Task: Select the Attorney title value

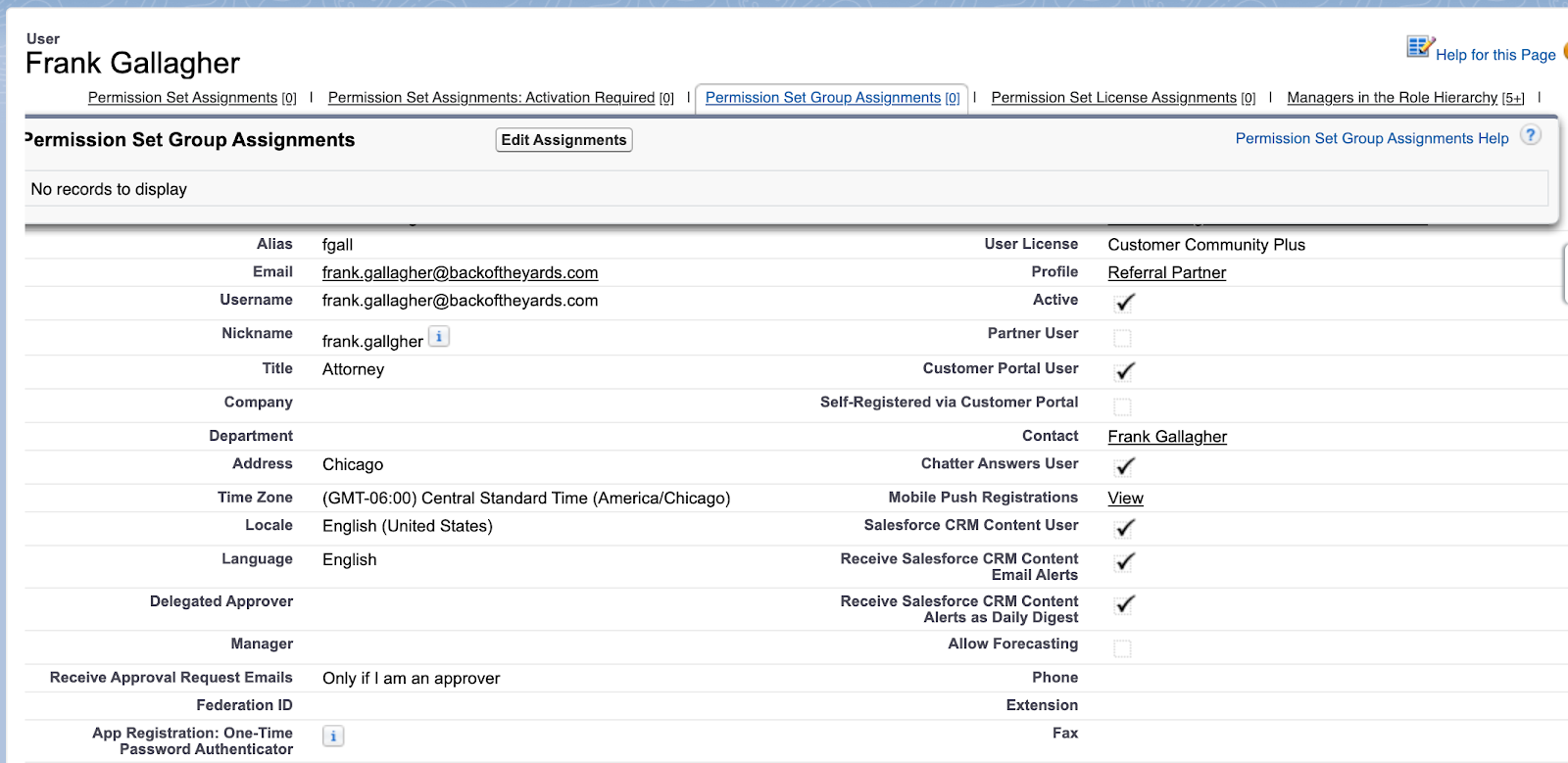Action: [x=353, y=369]
